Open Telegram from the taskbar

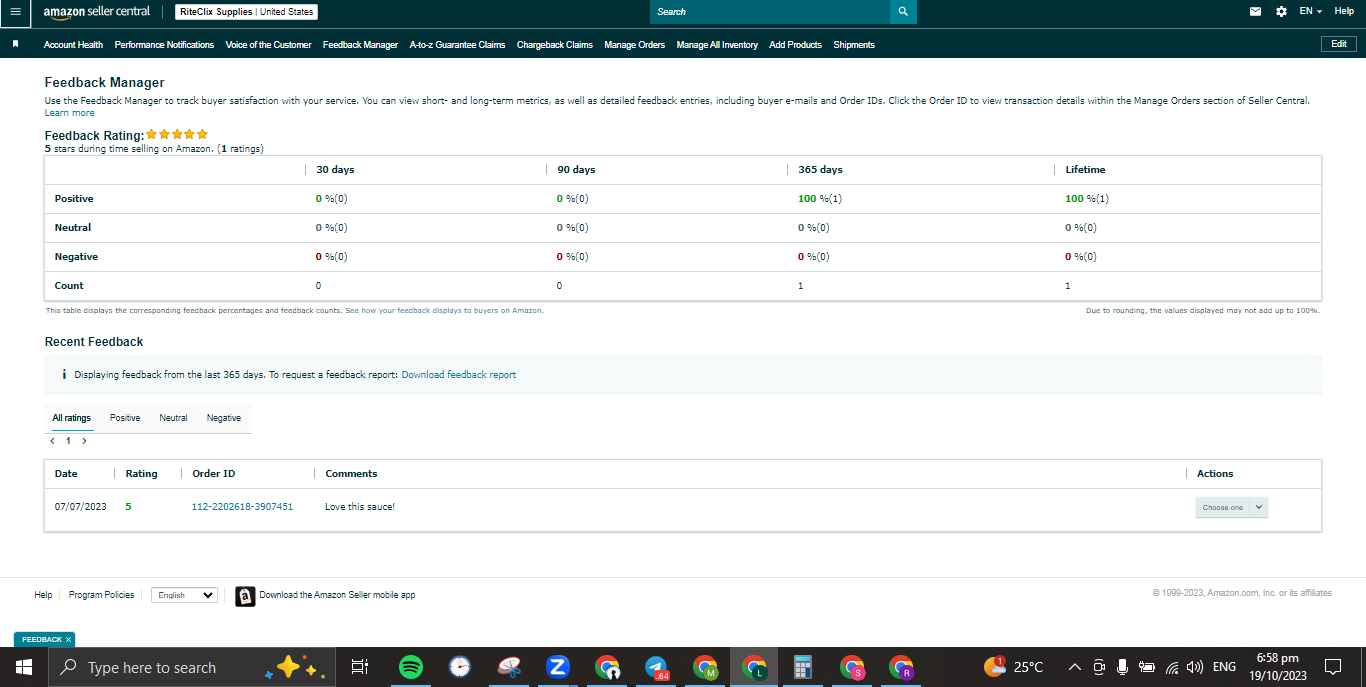click(x=656, y=667)
